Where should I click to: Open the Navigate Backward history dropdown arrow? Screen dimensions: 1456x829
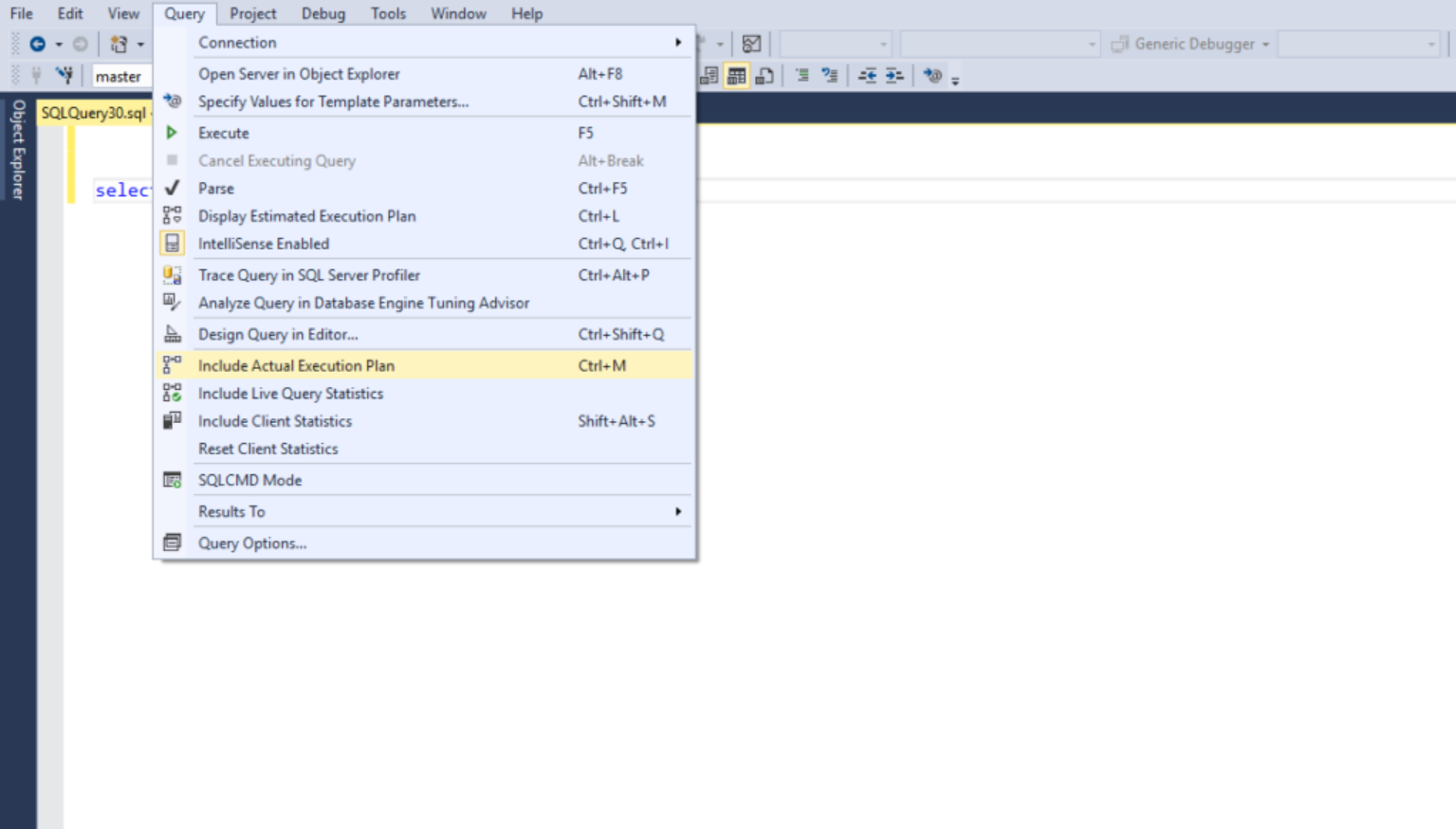[59, 45]
